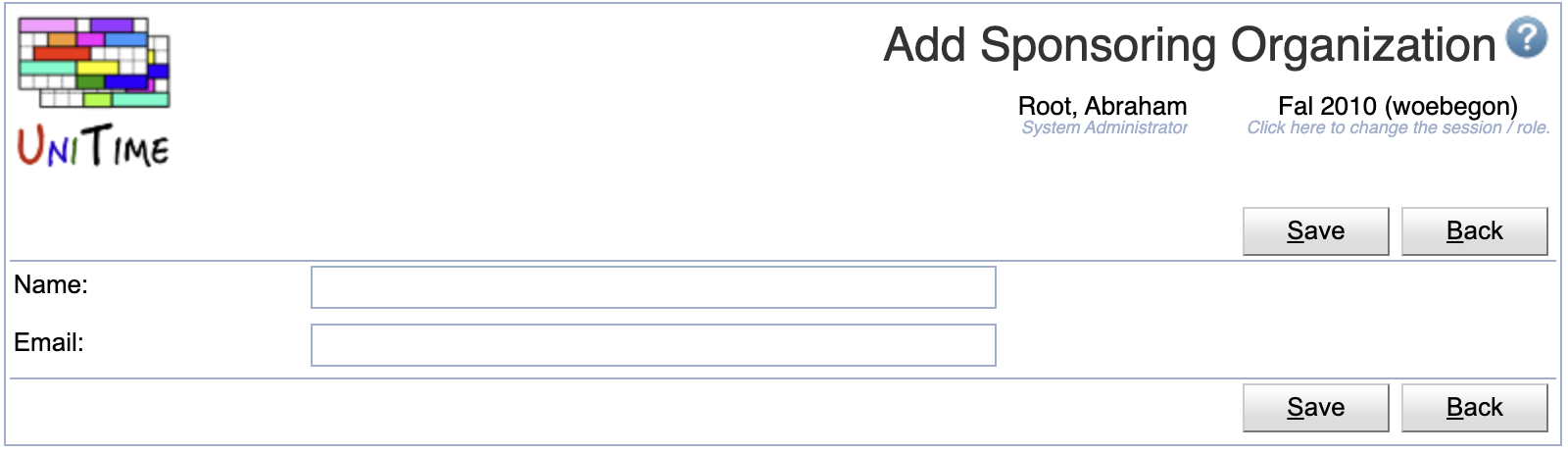
Task: Open the Fal 2010 (woebegon) session selector
Action: pos(1397,106)
